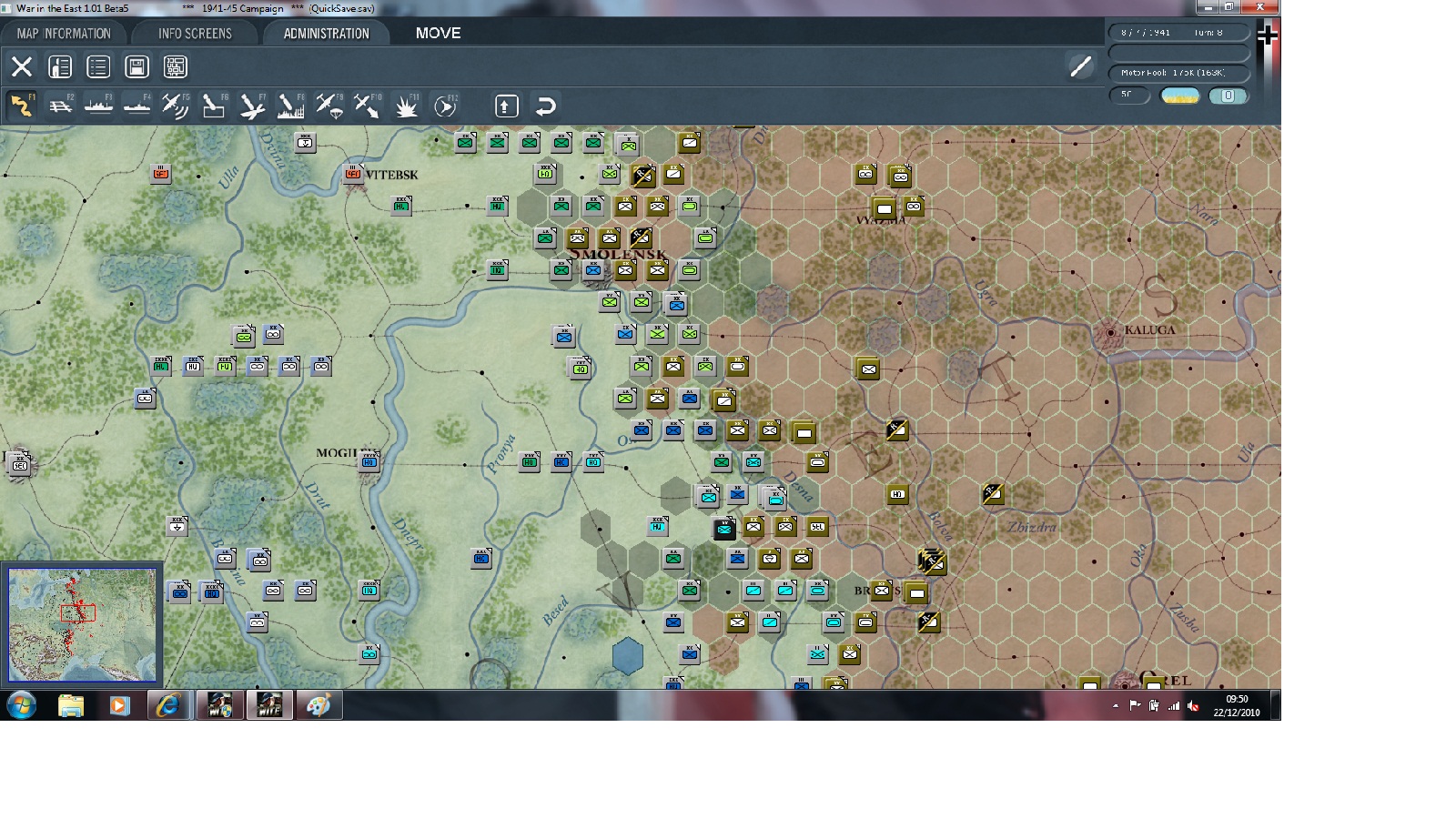
Task: Click the date and Turn 8 field
Action: [1179, 33]
